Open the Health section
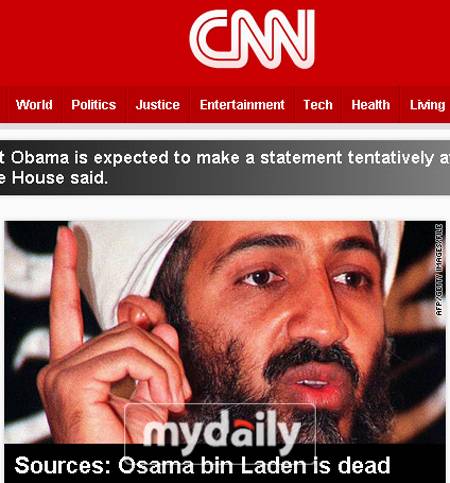Image resolution: width=450 pixels, height=483 pixels. pyautogui.click(x=370, y=105)
